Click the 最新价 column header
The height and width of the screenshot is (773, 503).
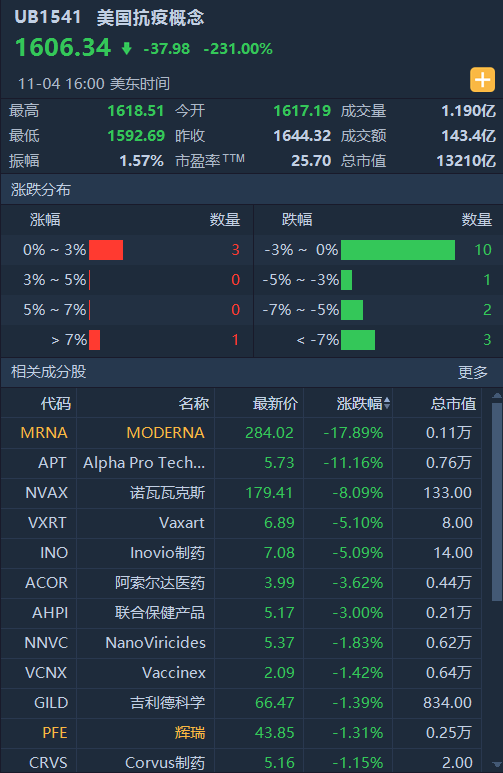coord(275,404)
